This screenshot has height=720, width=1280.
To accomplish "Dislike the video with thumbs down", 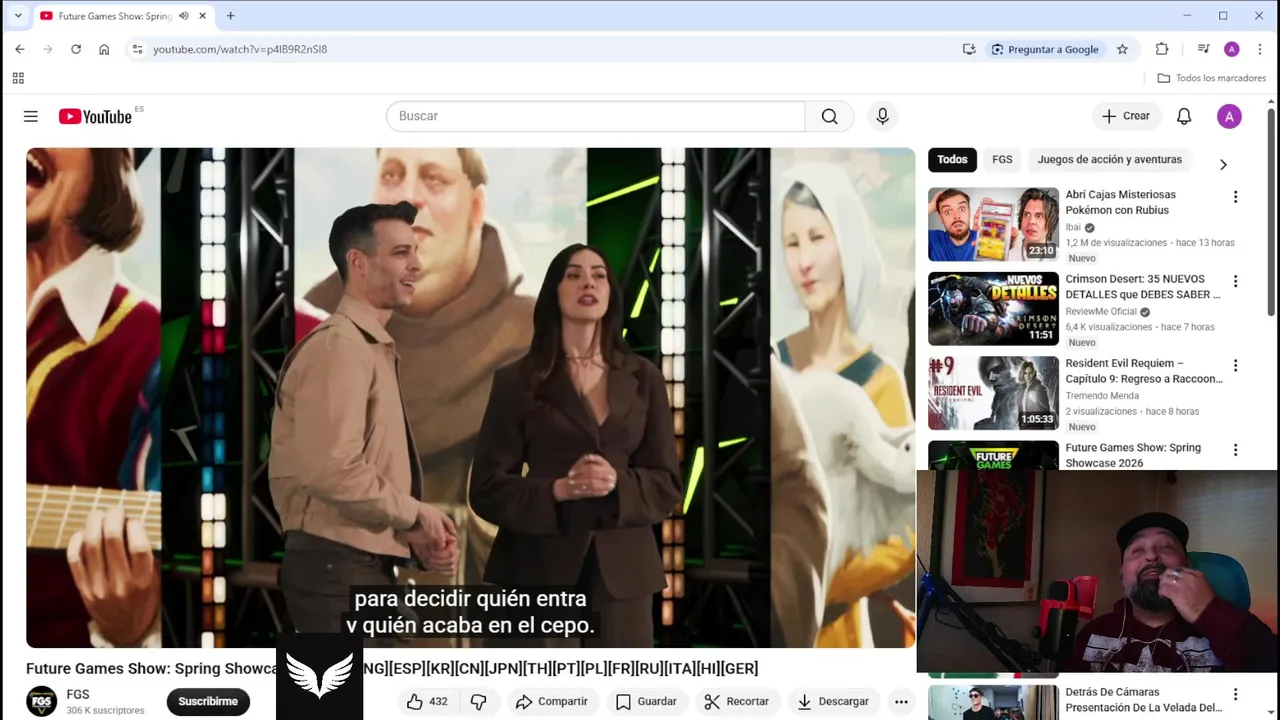I will (479, 702).
